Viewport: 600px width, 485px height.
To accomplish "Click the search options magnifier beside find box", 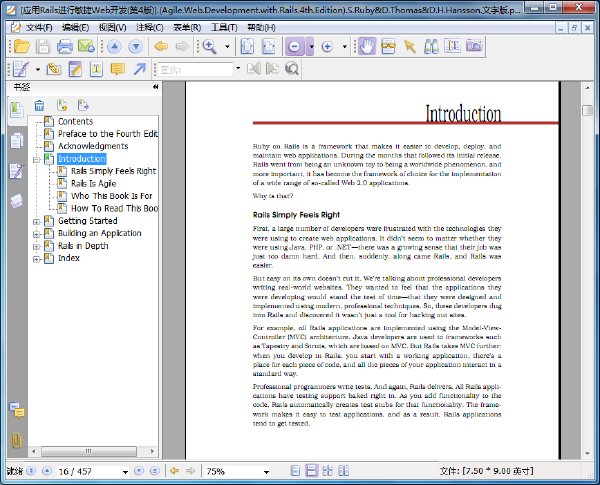I will tap(292, 69).
